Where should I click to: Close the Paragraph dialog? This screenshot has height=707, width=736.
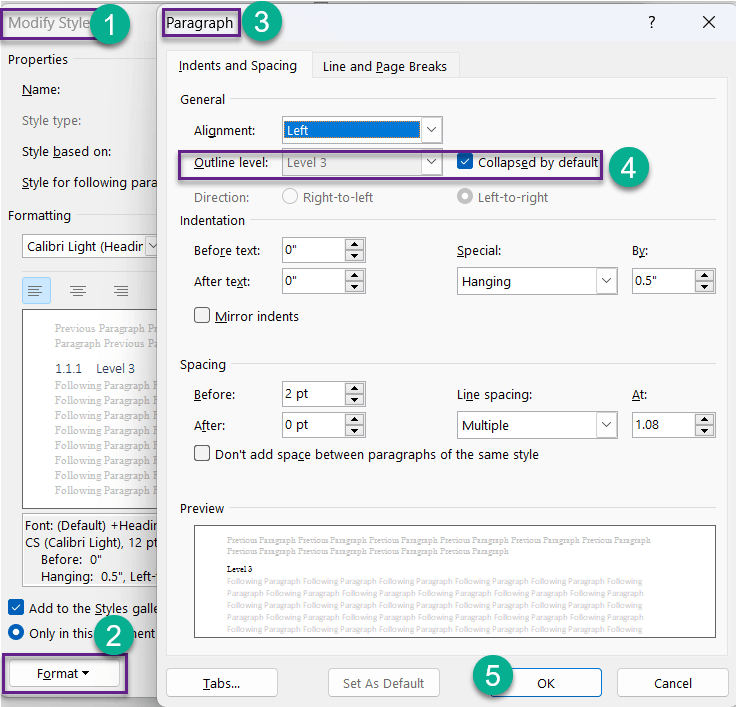click(x=709, y=22)
